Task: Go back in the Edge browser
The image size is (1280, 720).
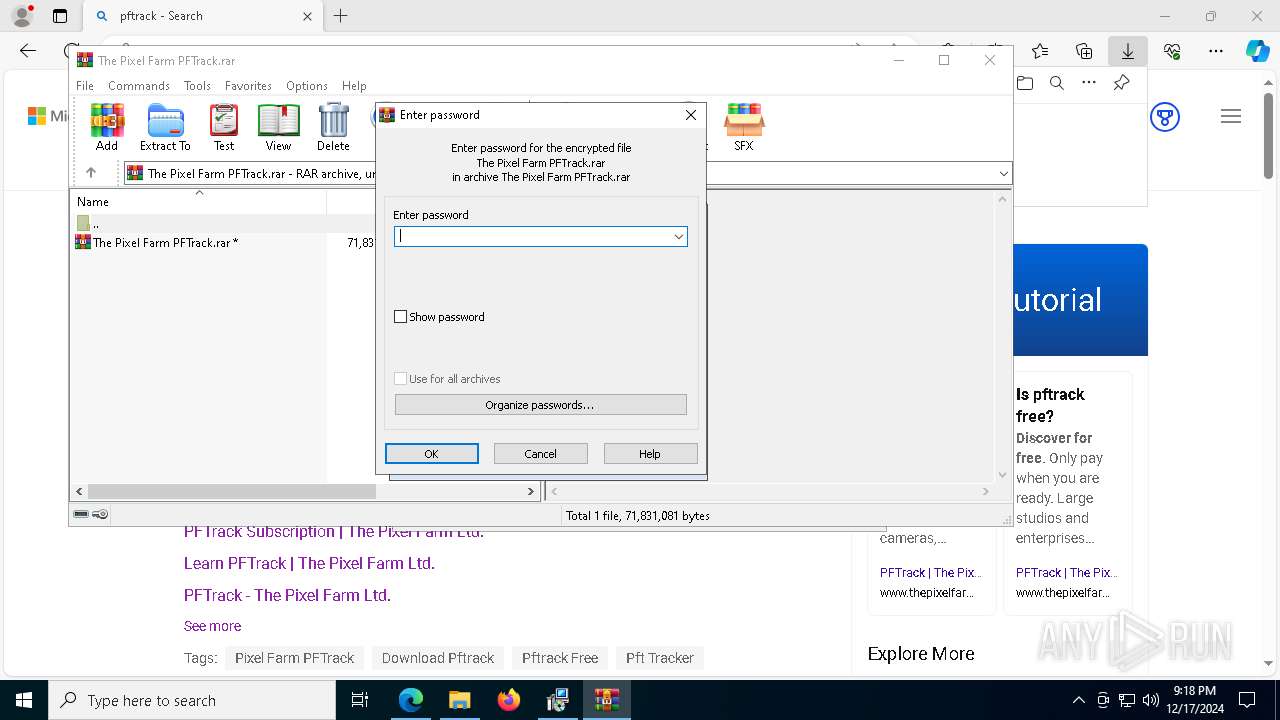Action: pos(28,51)
